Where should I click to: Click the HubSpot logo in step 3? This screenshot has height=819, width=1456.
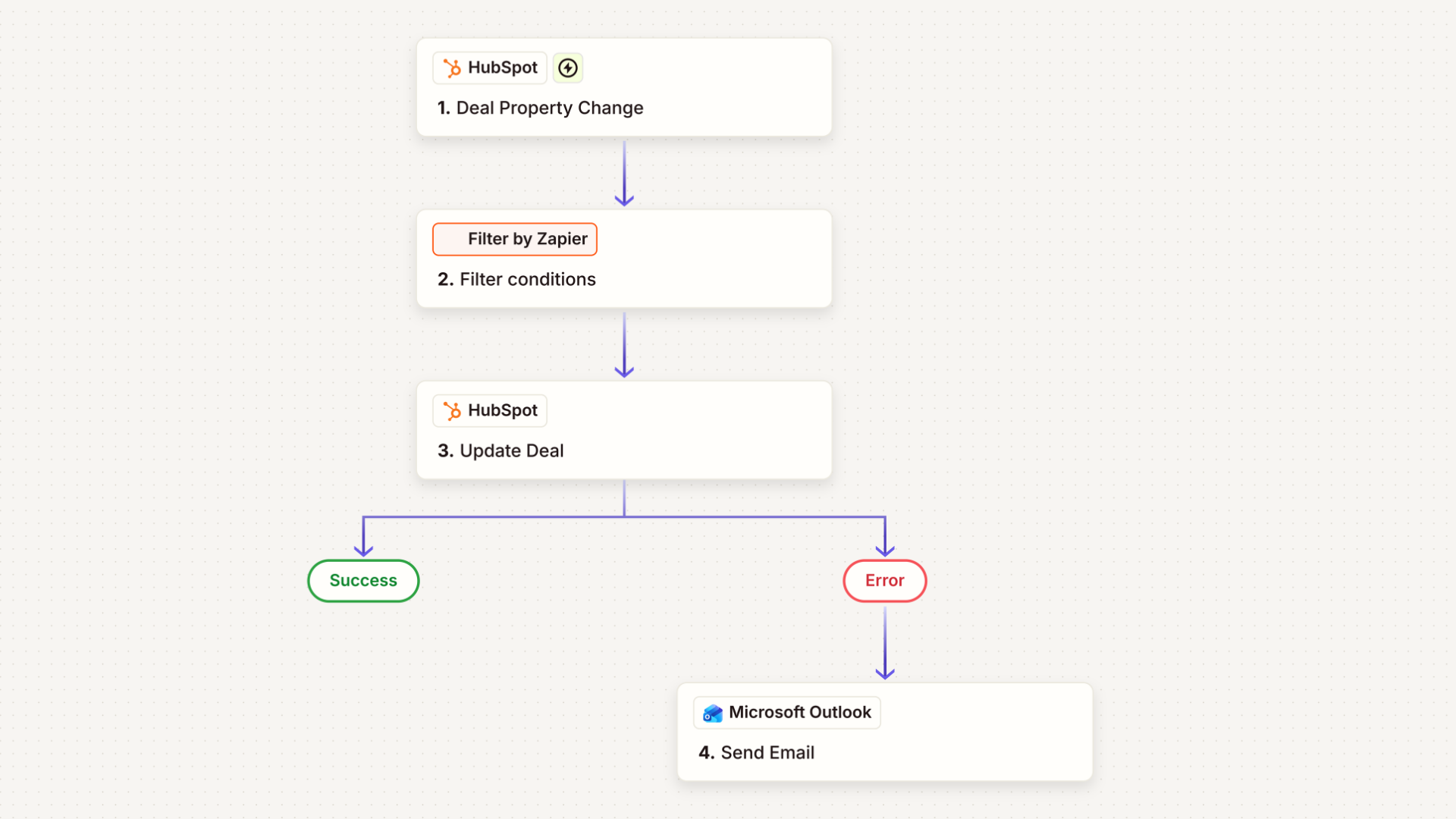click(452, 411)
